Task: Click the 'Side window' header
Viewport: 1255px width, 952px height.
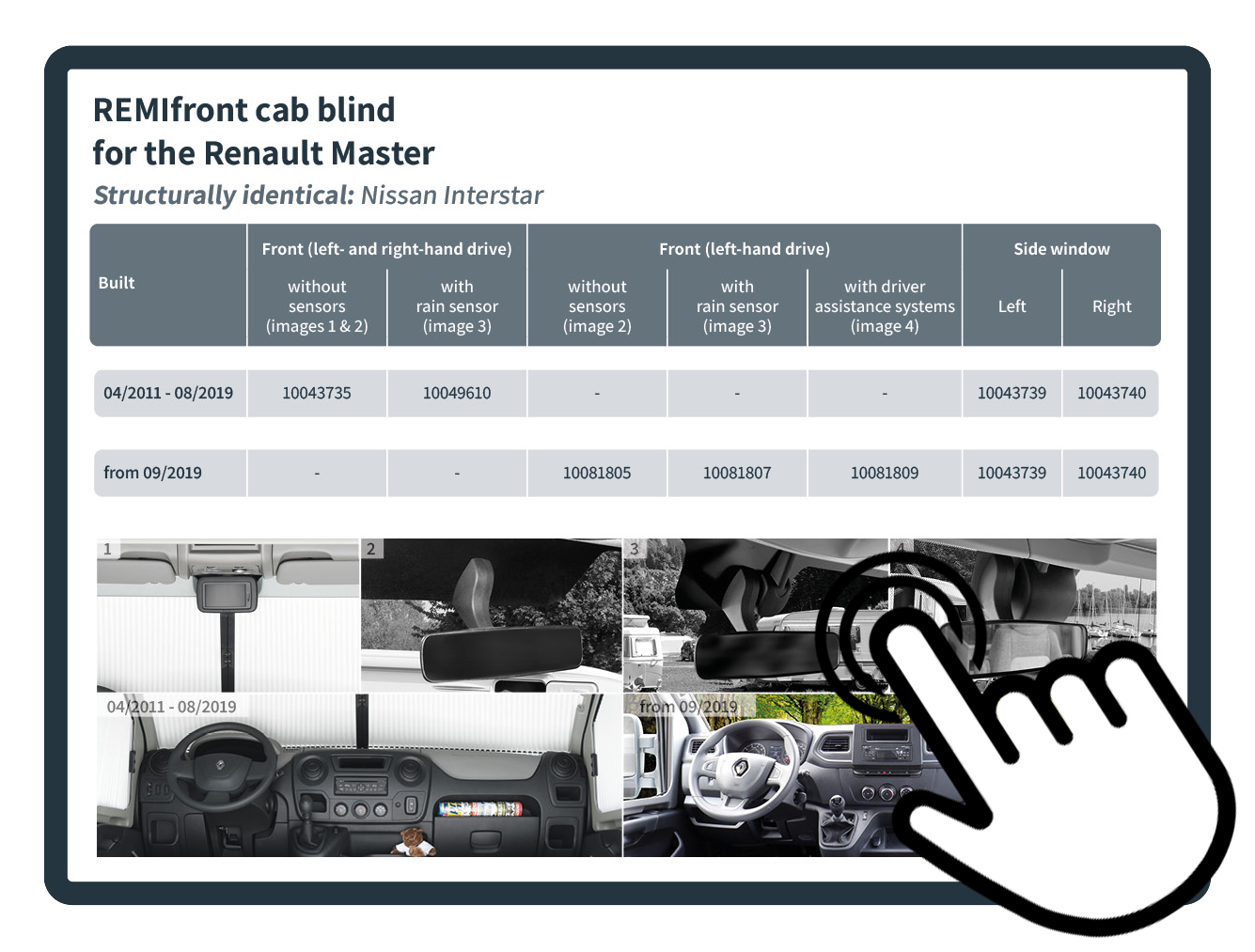Action: (x=1061, y=249)
